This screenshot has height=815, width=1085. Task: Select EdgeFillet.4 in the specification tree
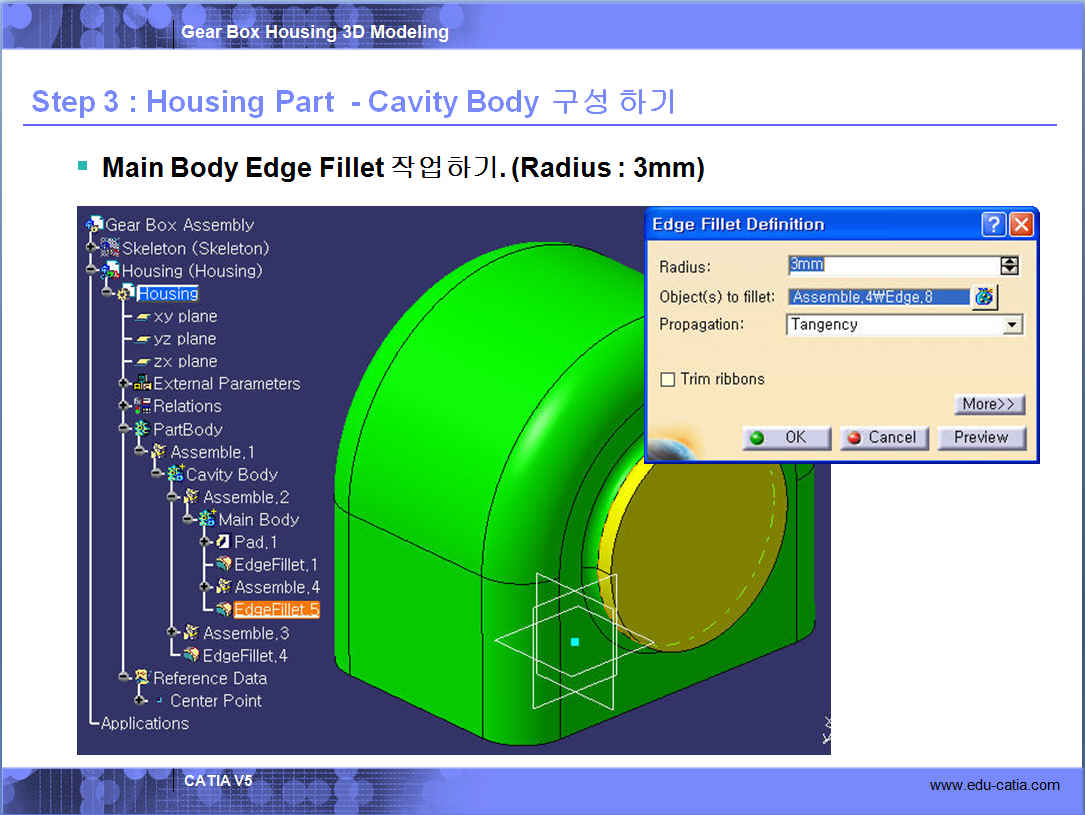pos(245,656)
